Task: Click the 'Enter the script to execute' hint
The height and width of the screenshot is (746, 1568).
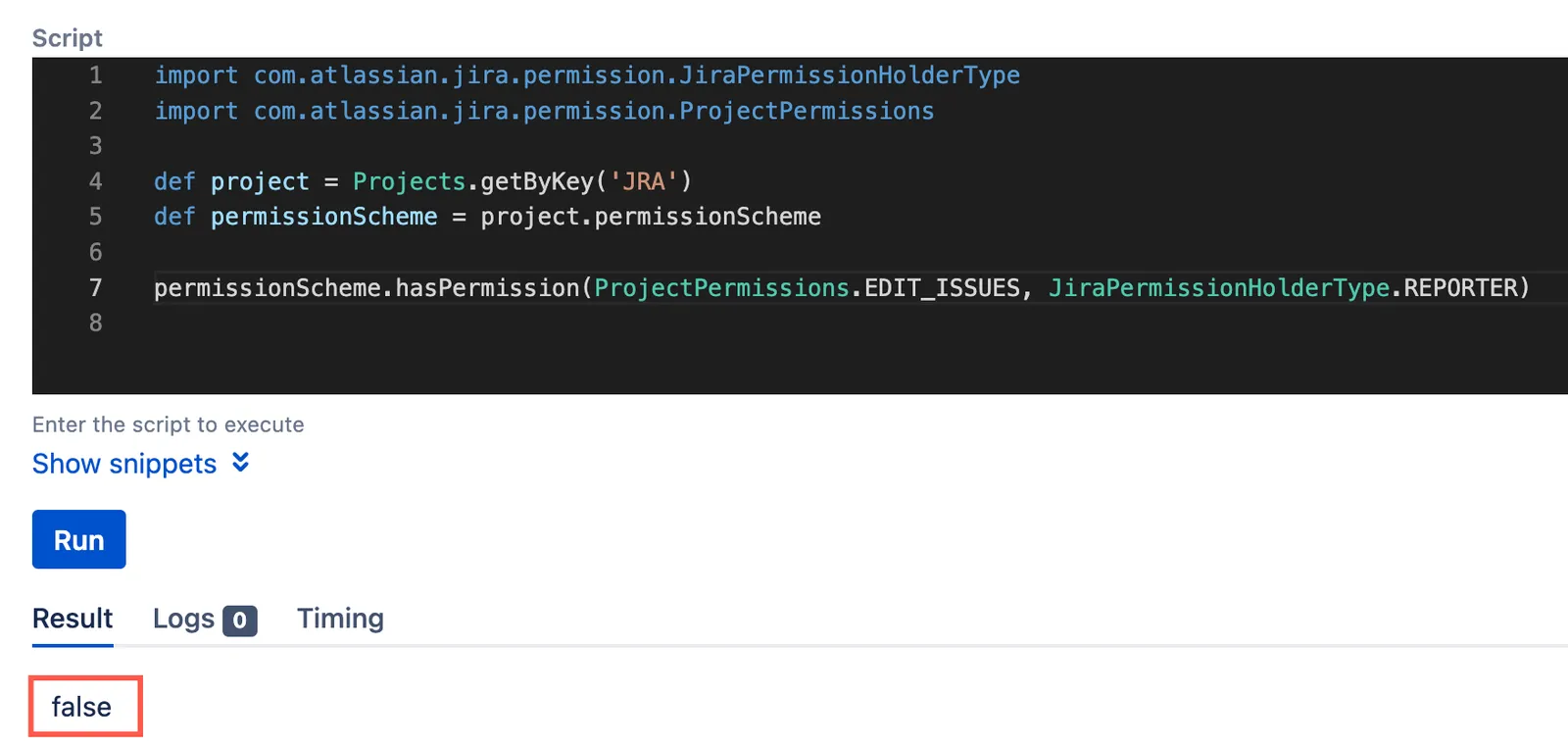Action: tap(168, 424)
